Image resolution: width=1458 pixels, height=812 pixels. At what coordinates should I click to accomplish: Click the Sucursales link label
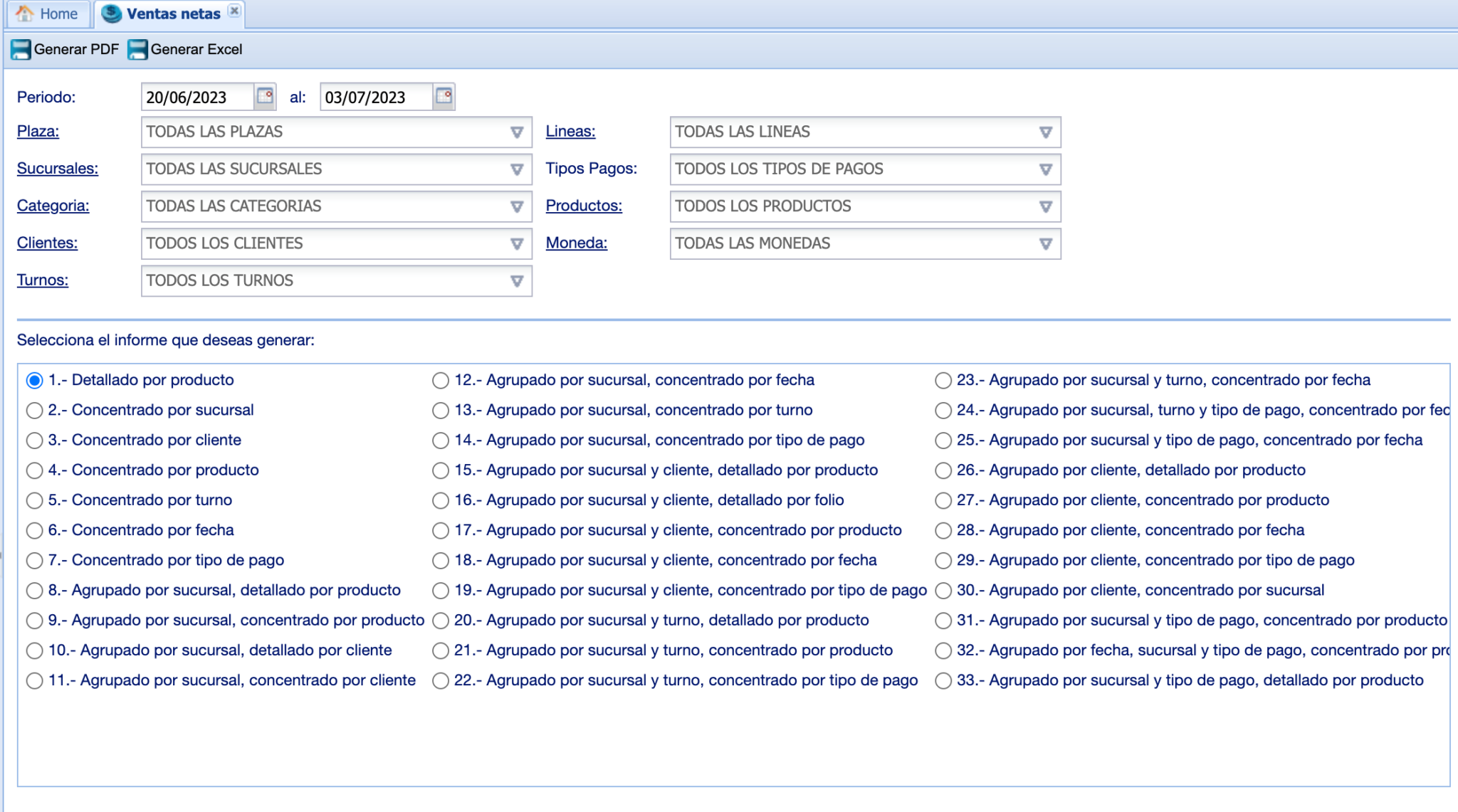tap(57, 169)
